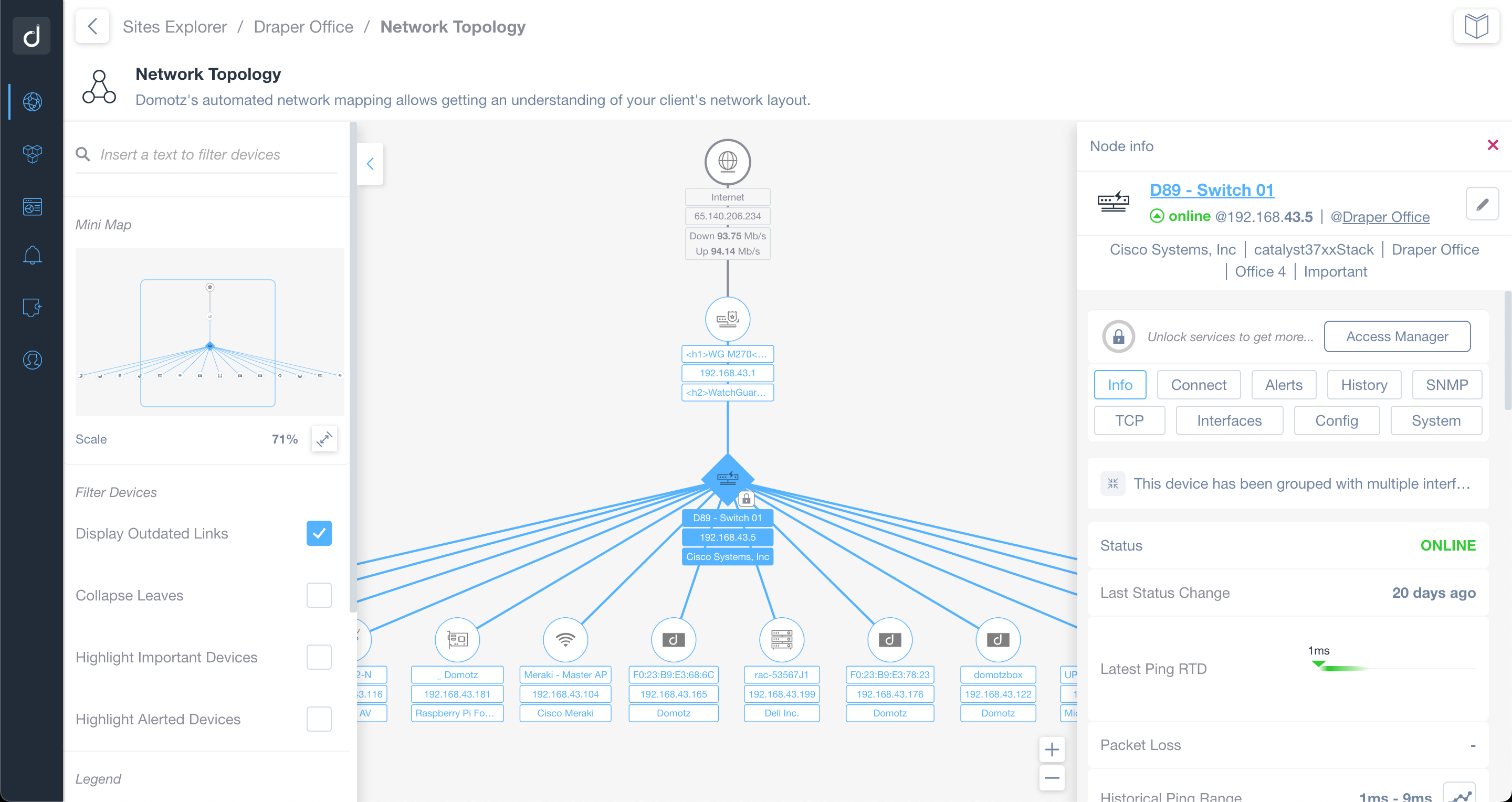
Task: Uncheck Display Outdated Links
Action: pos(319,533)
